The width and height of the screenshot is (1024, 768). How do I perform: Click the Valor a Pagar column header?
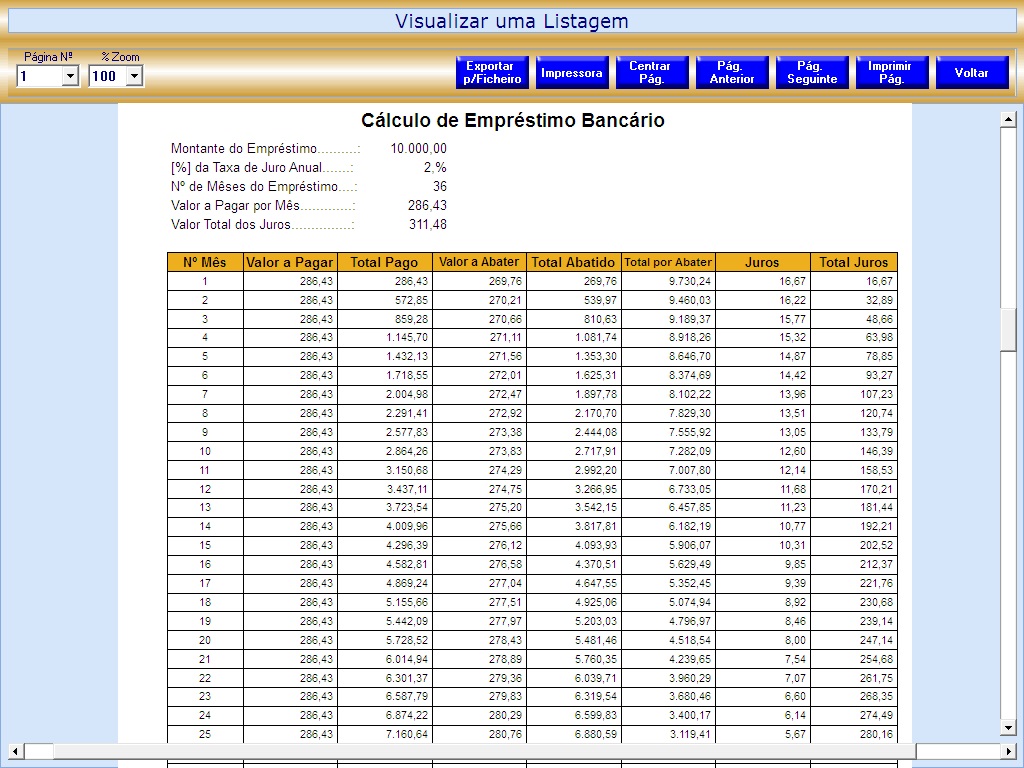[x=290, y=262]
